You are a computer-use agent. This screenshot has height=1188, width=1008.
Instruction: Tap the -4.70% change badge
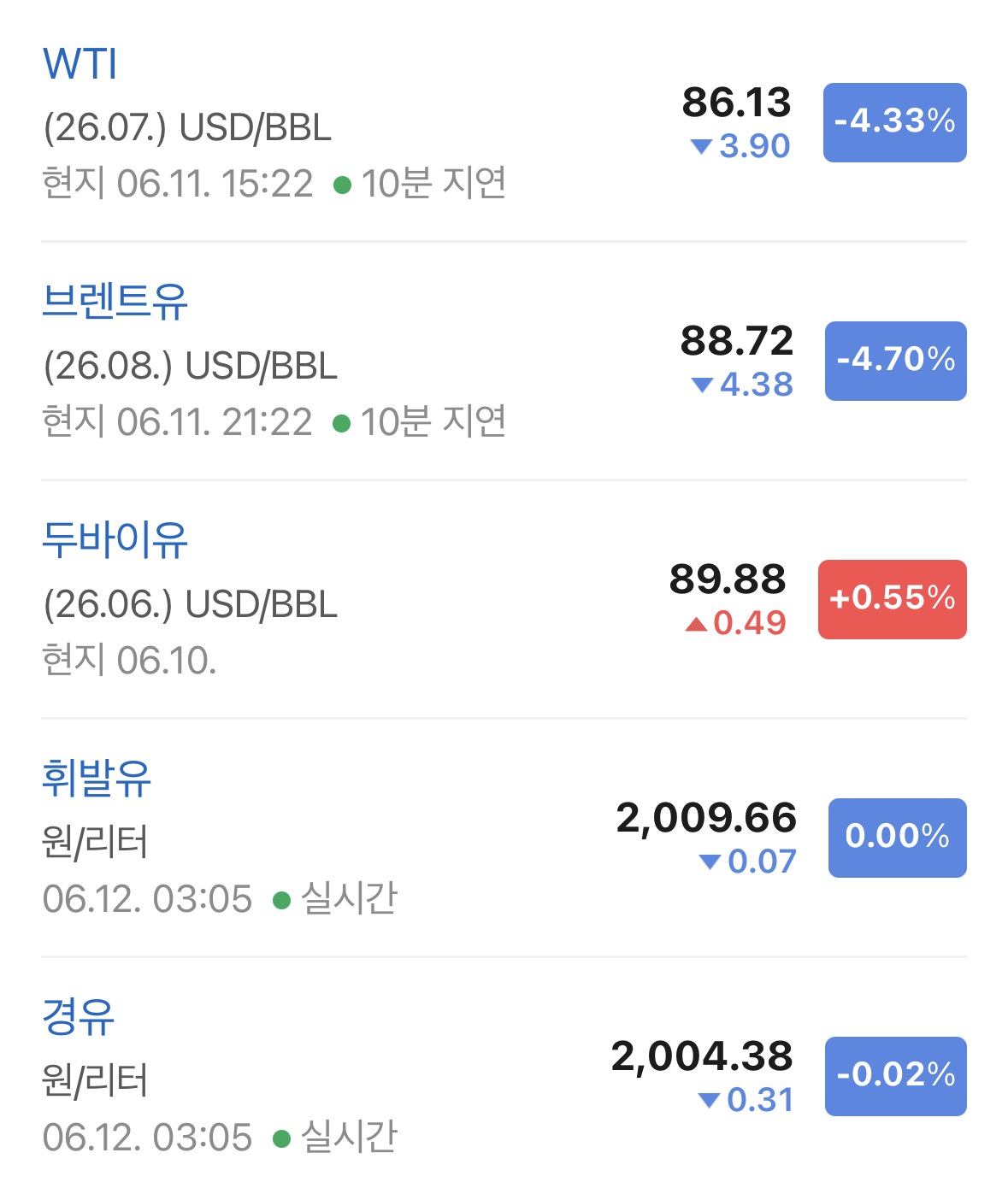895,361
